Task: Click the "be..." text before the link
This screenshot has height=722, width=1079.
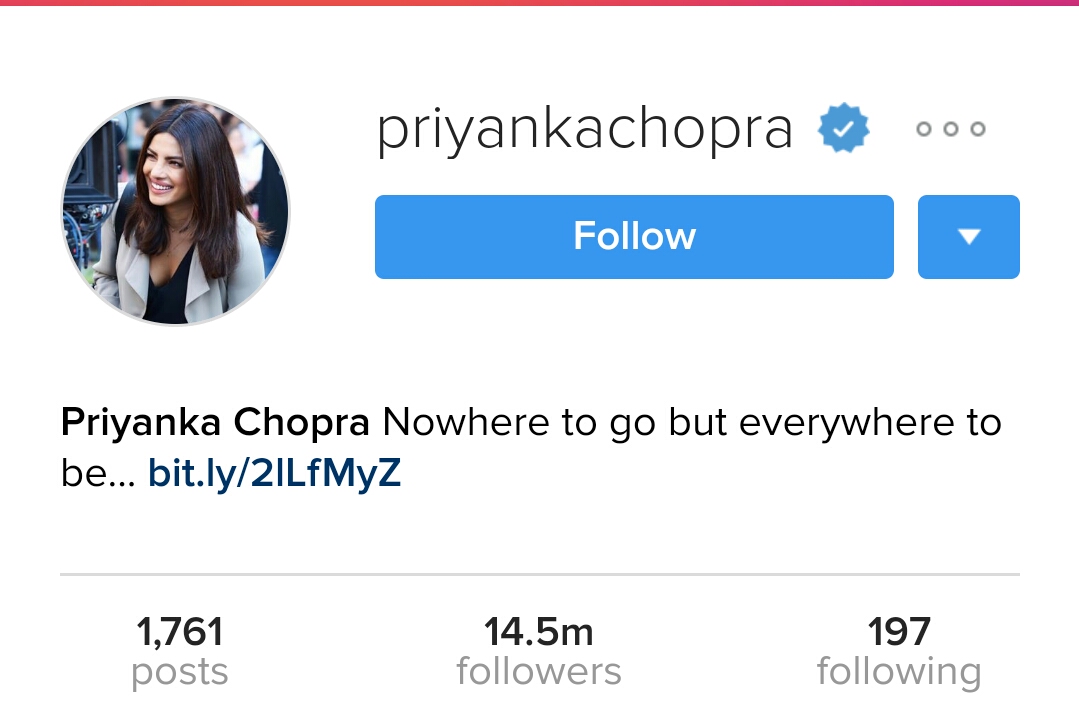Action: (x=98, y=474)
